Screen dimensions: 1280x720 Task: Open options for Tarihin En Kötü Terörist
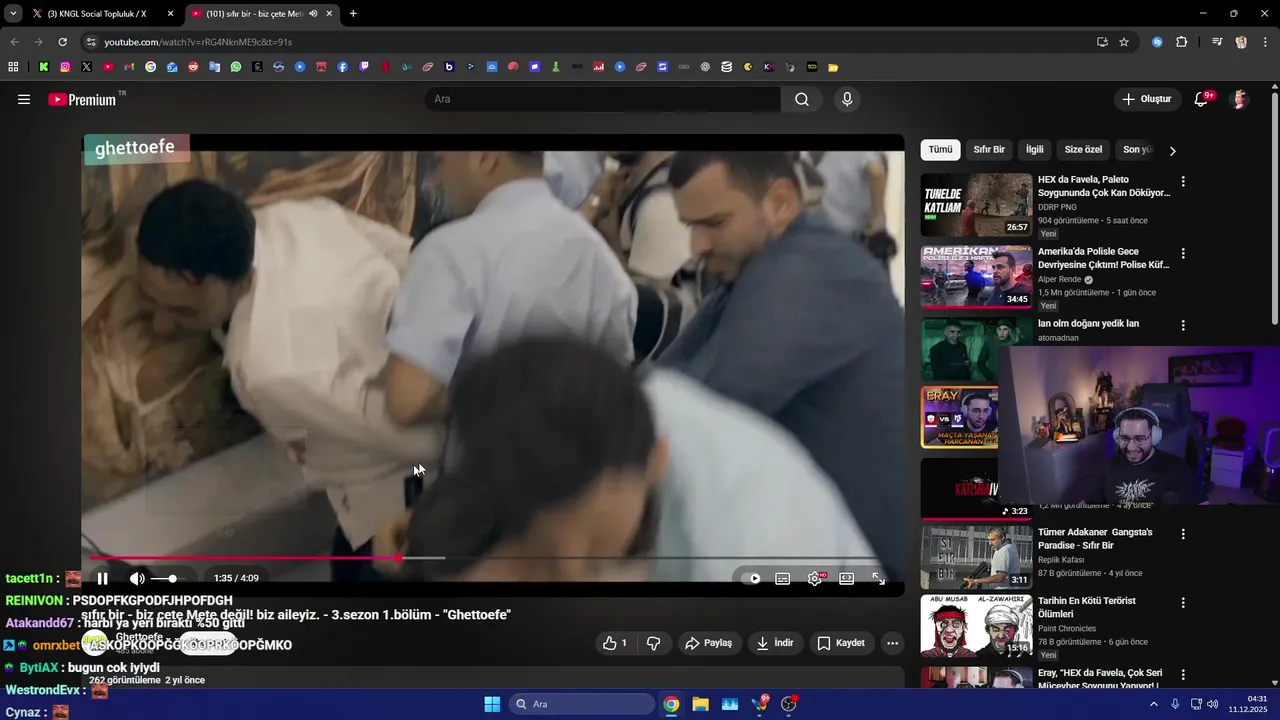[1183, 603]
